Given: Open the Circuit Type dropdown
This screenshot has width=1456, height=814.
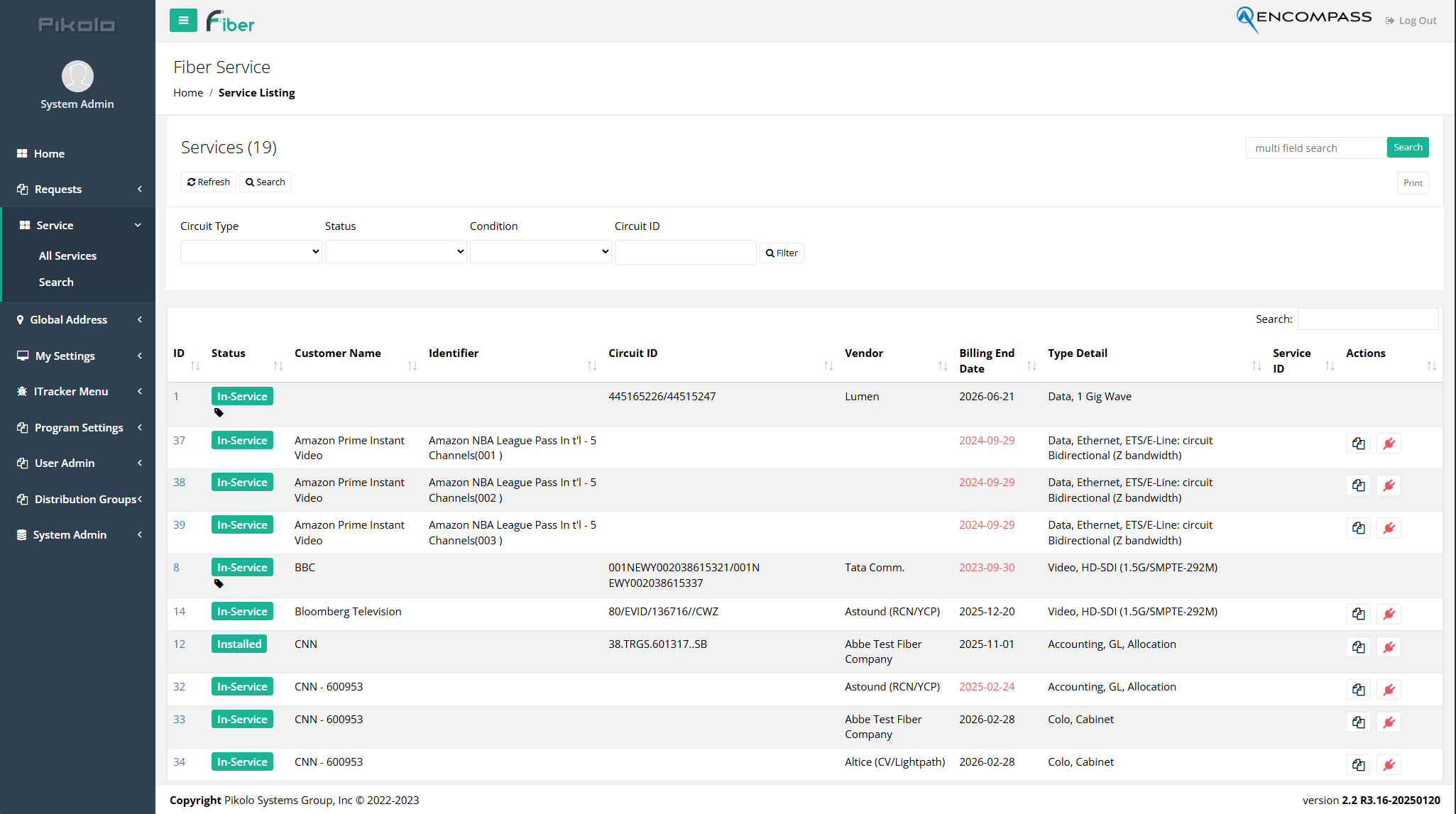Looking at the screenshot, I should tap(251, 251).
